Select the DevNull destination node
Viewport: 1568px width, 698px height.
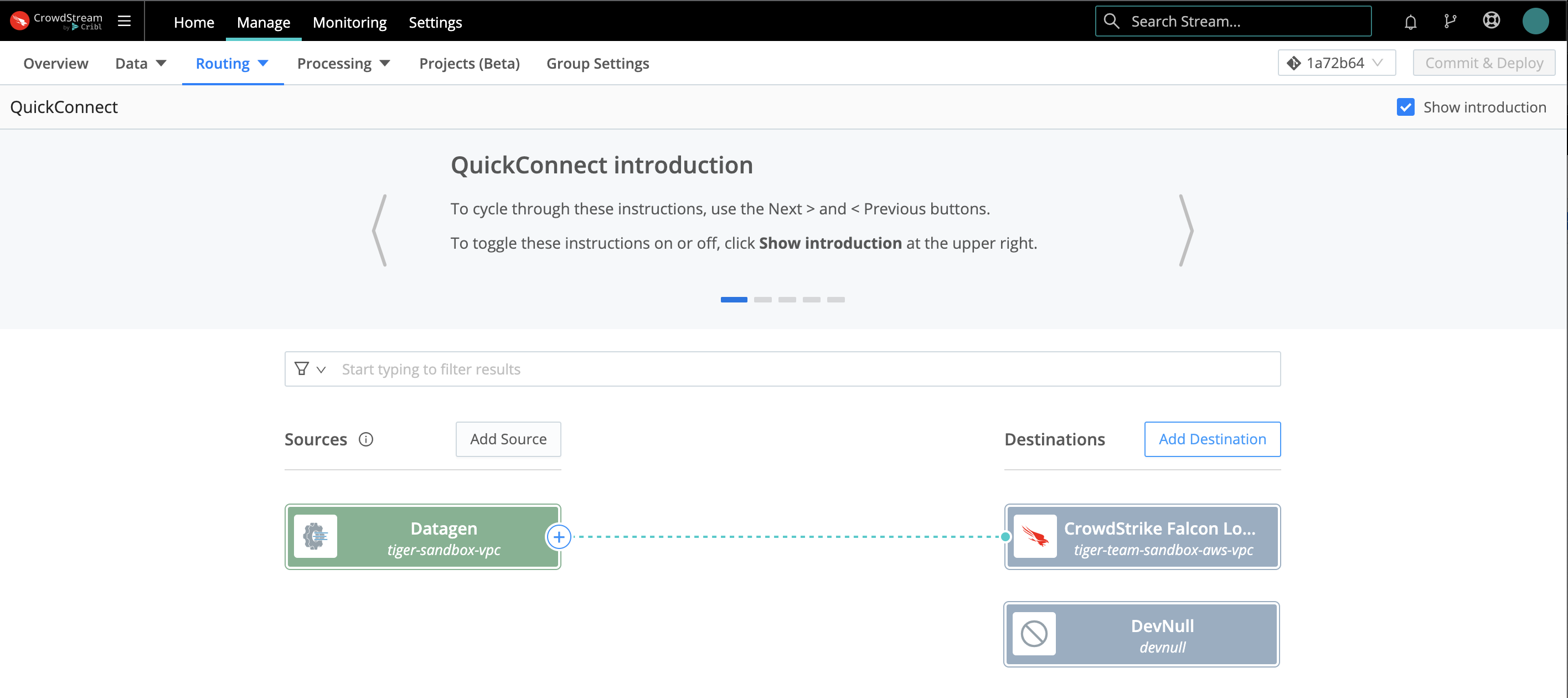pos(1141,633)
